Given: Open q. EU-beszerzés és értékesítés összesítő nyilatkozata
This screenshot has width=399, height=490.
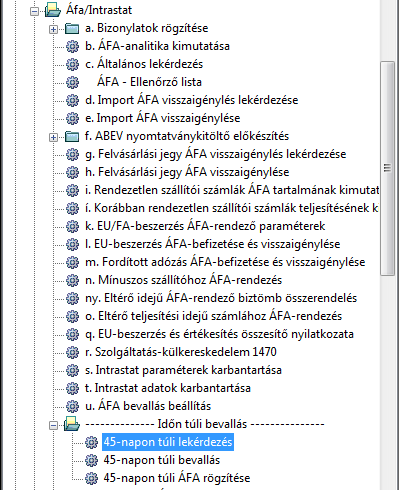Looking at the screenshot, I should pyautogui.click(x=219, y=334).
